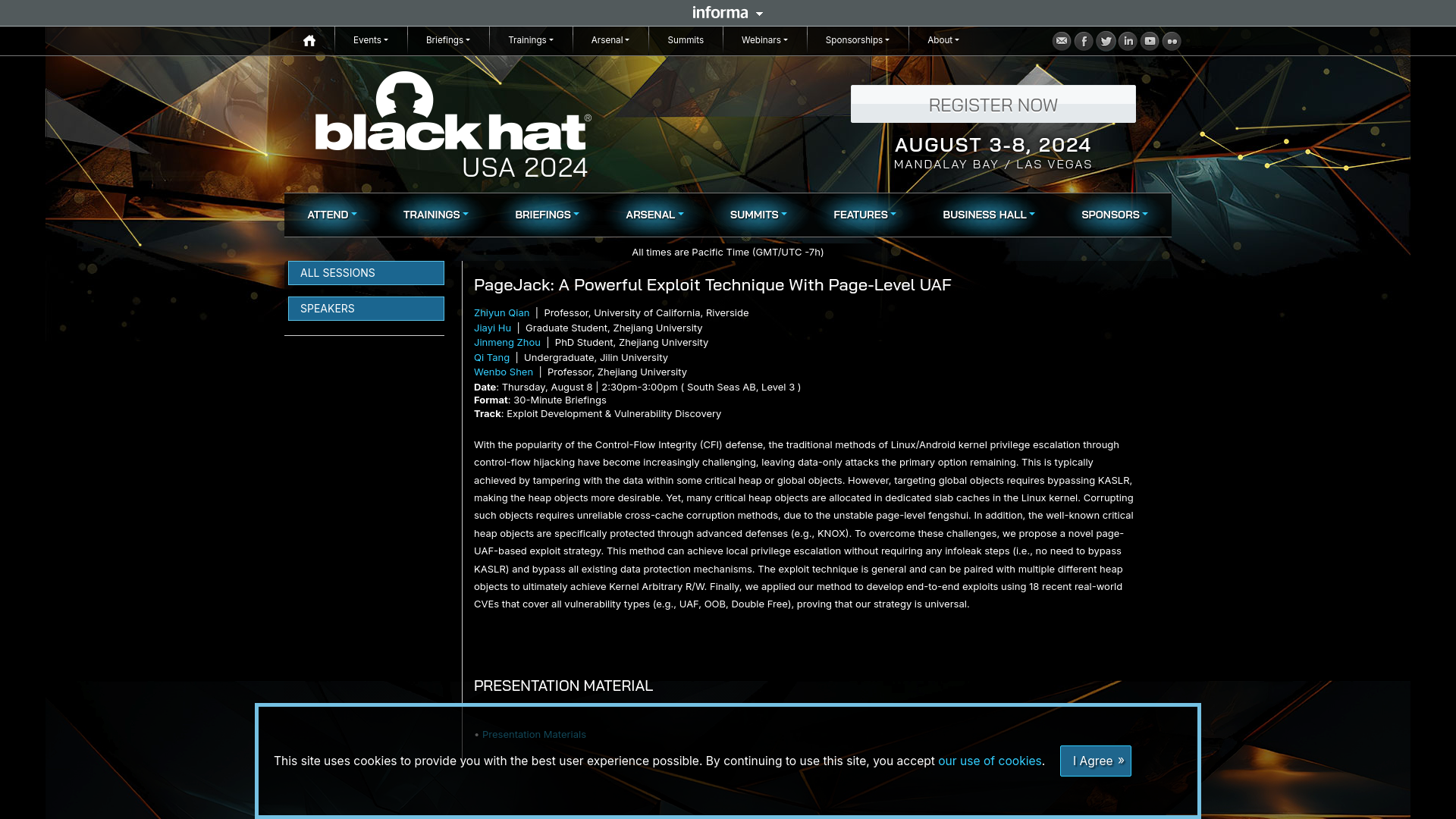This screenshot has height=819, width=1456.
Task: Open the Twitter social icon
Action: (x=1106, y=41)
